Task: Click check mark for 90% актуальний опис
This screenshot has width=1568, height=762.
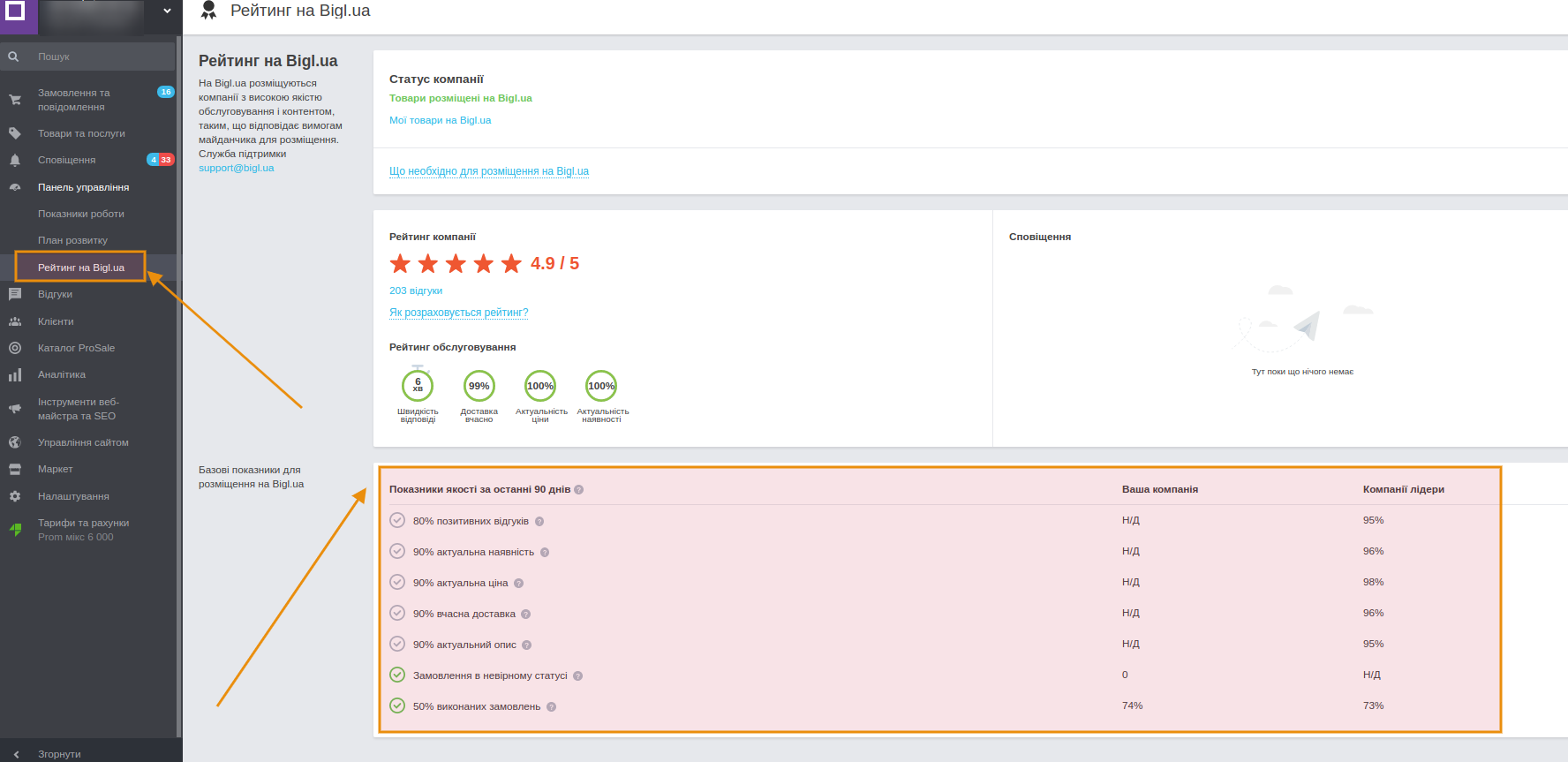Action: click(x=397, y=644)
